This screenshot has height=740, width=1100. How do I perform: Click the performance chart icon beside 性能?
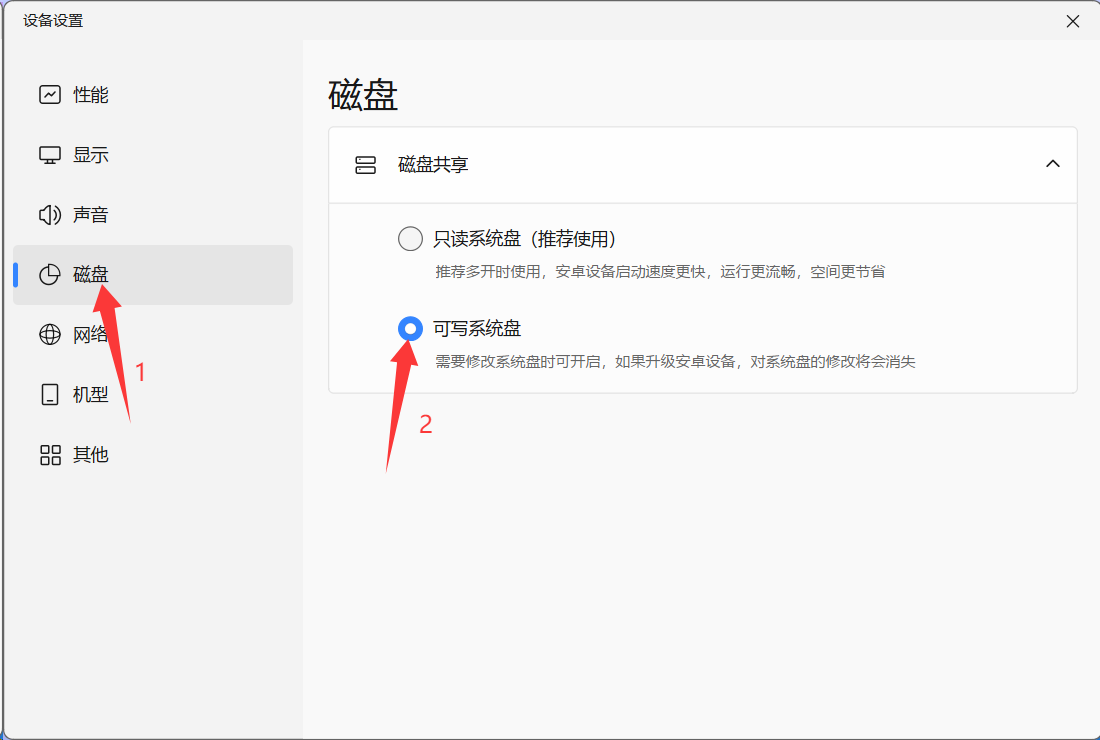pyautogui.click(x=49, y=94)
